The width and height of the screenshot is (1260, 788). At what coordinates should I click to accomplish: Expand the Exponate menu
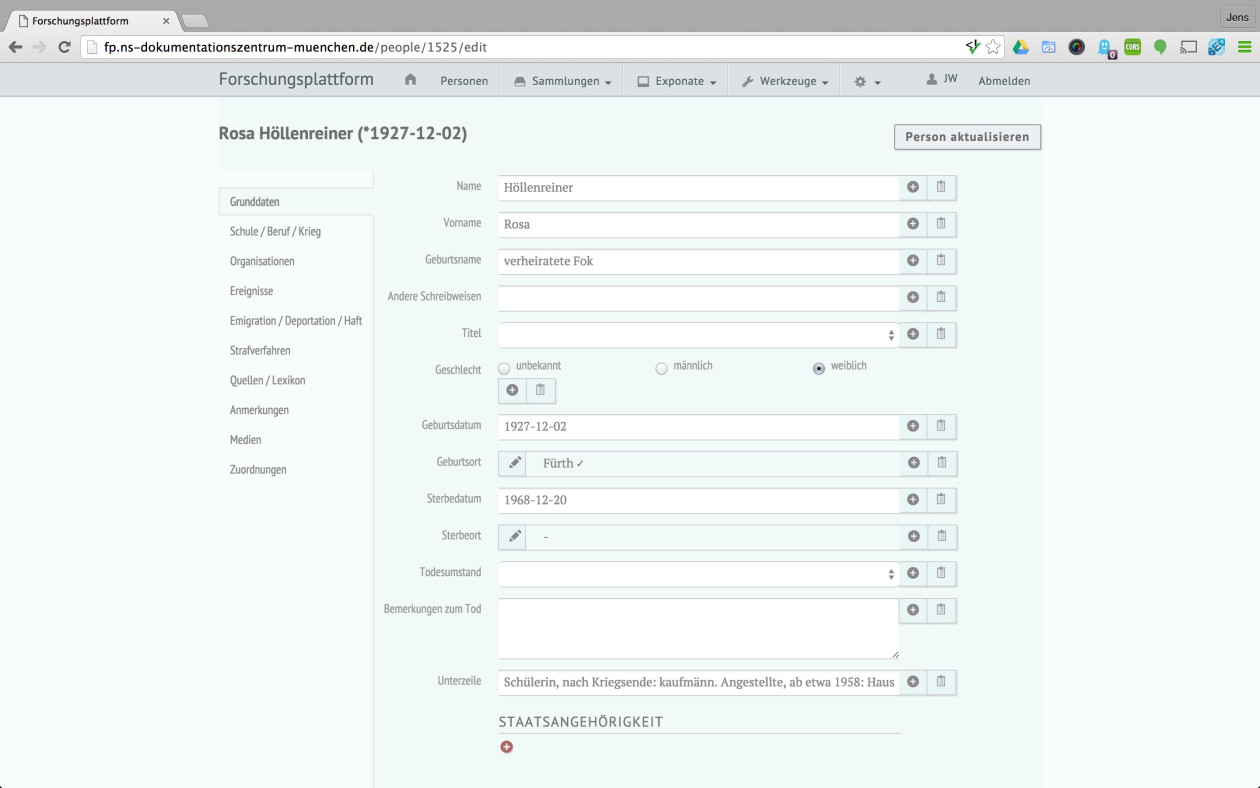676,81
